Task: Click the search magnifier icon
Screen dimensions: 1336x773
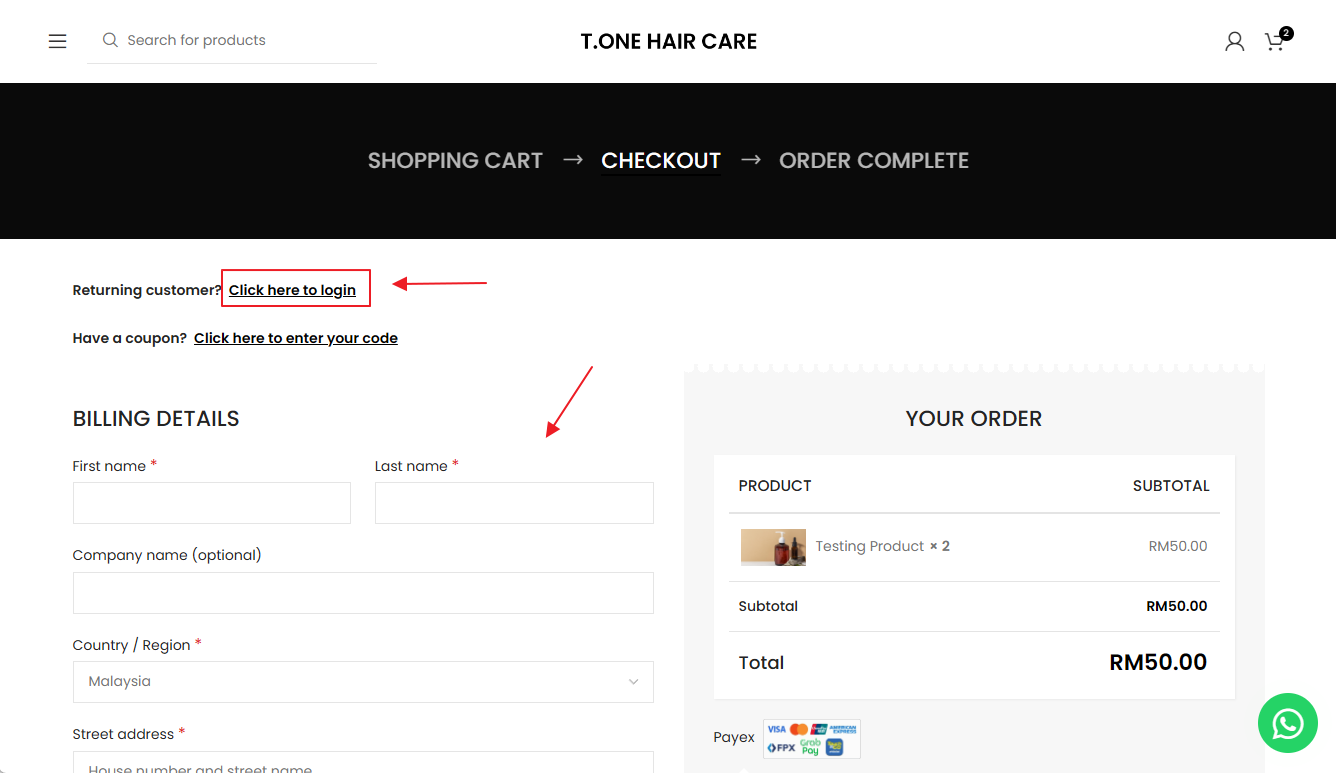Action: (110, 40)
